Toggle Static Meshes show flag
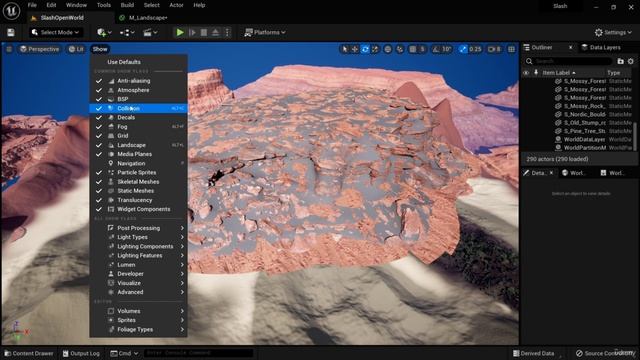Image resolution: width=640 pixels, height=360 pixels. [139, 191]
